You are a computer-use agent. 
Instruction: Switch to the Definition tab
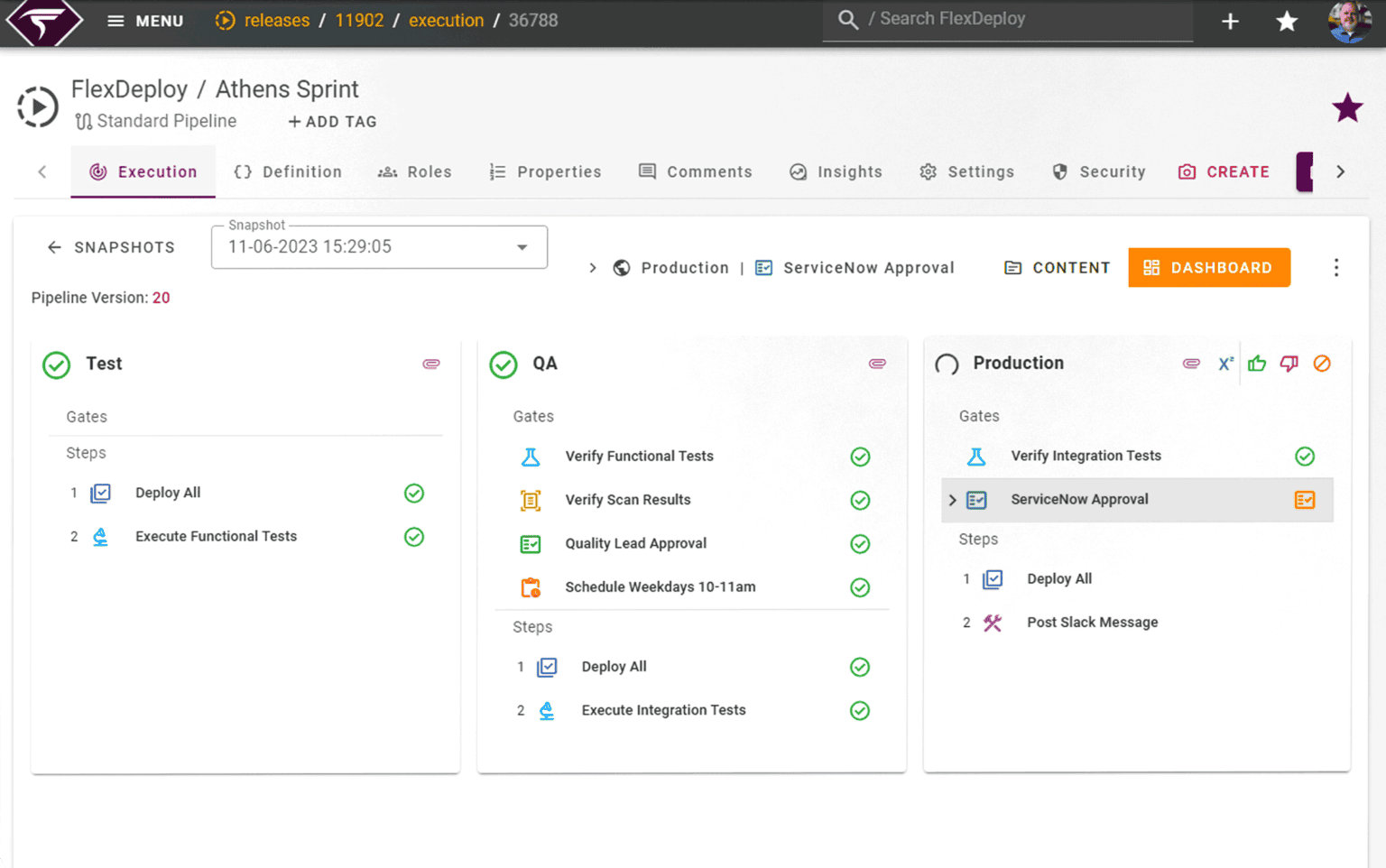tap(288, 171)
